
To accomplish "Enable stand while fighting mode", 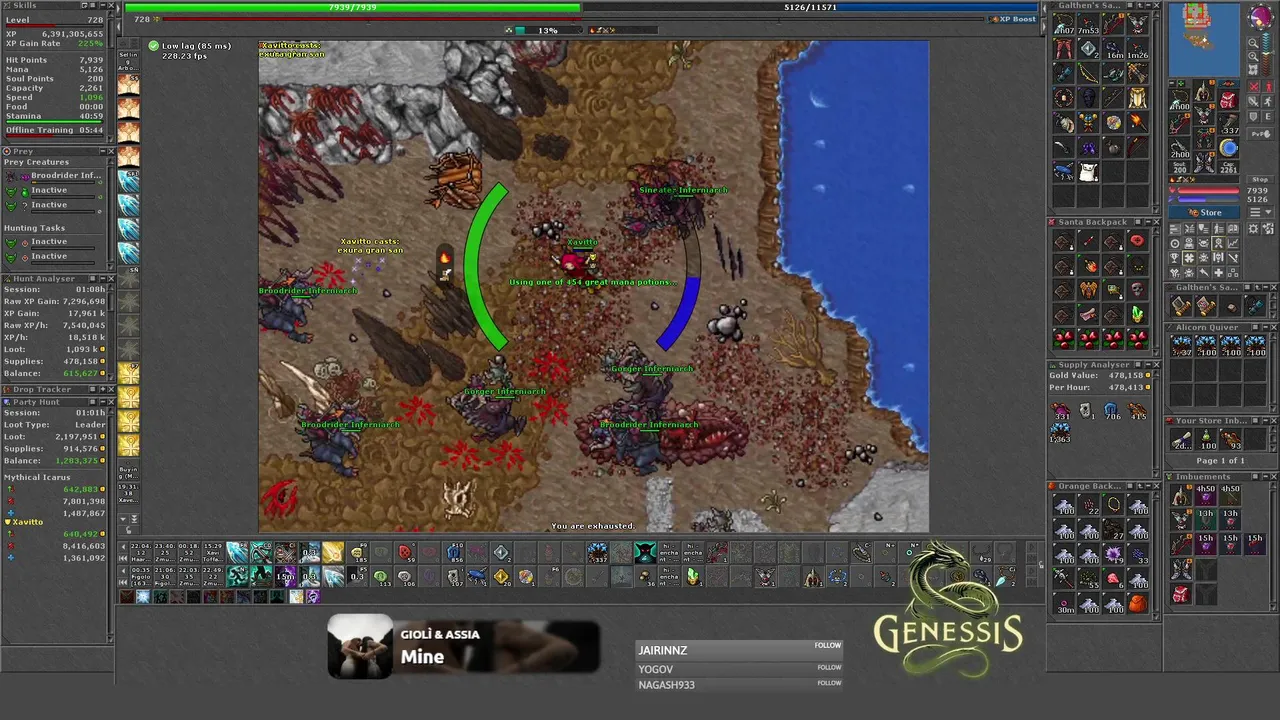I will [x=1268, y=86].
